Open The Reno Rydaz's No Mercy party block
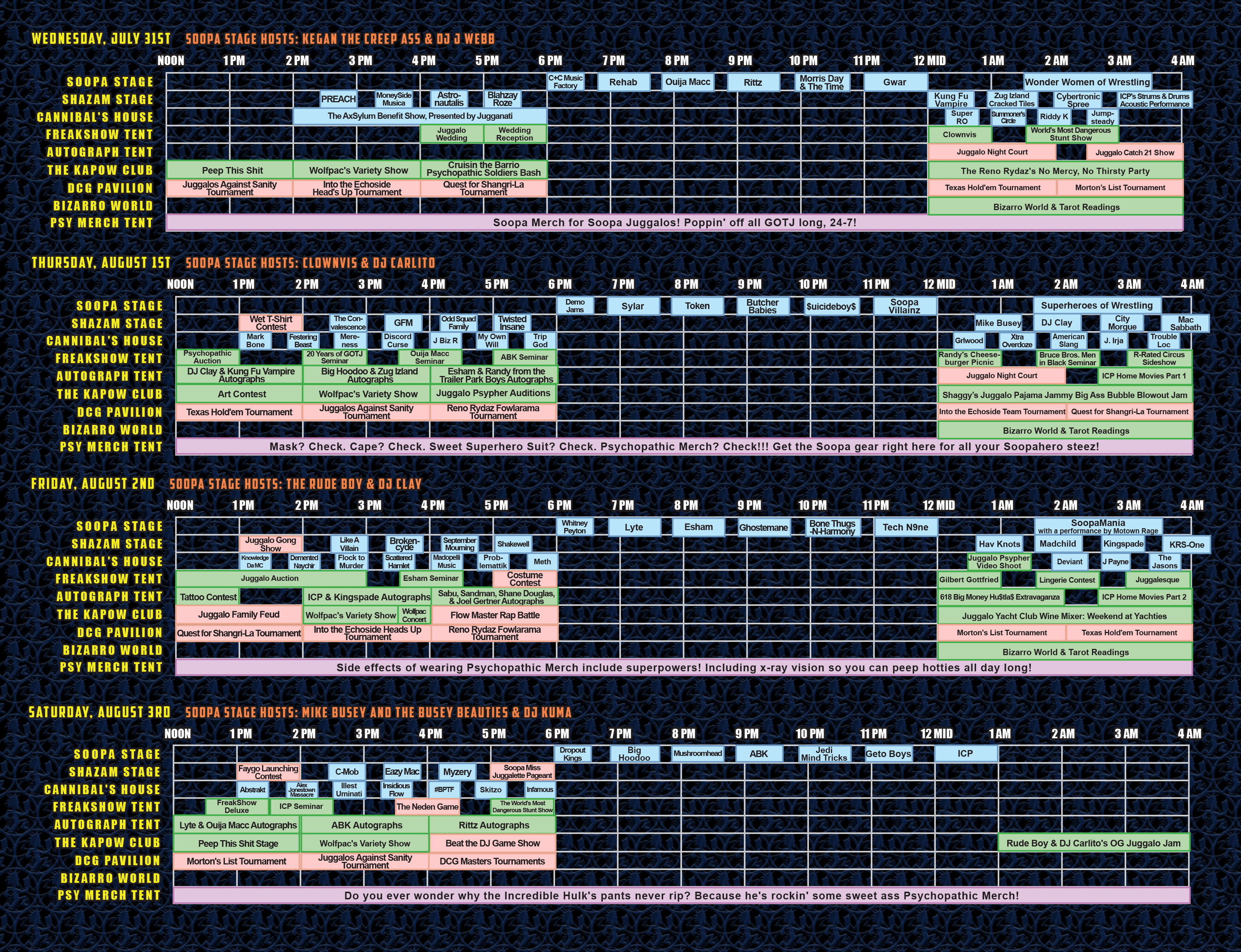 1055,171
